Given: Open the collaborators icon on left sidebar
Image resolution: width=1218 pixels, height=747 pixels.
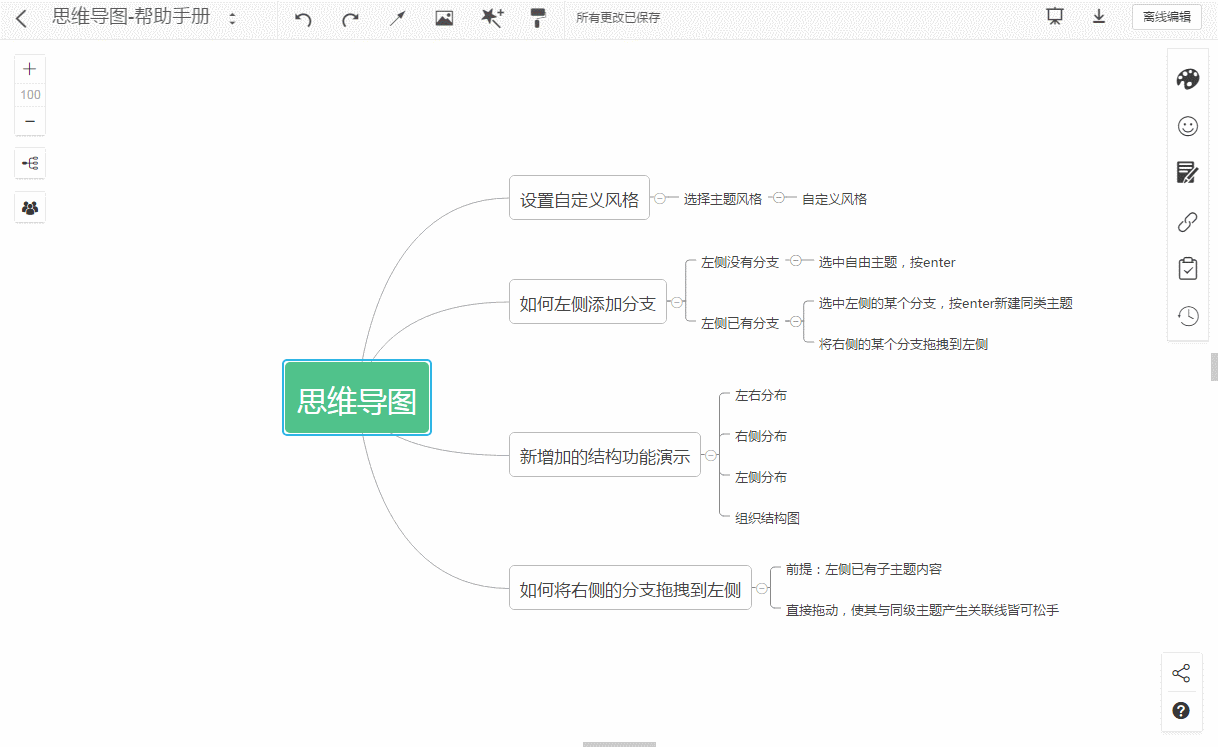Looking at the screenshot, I should coord(29,207).
